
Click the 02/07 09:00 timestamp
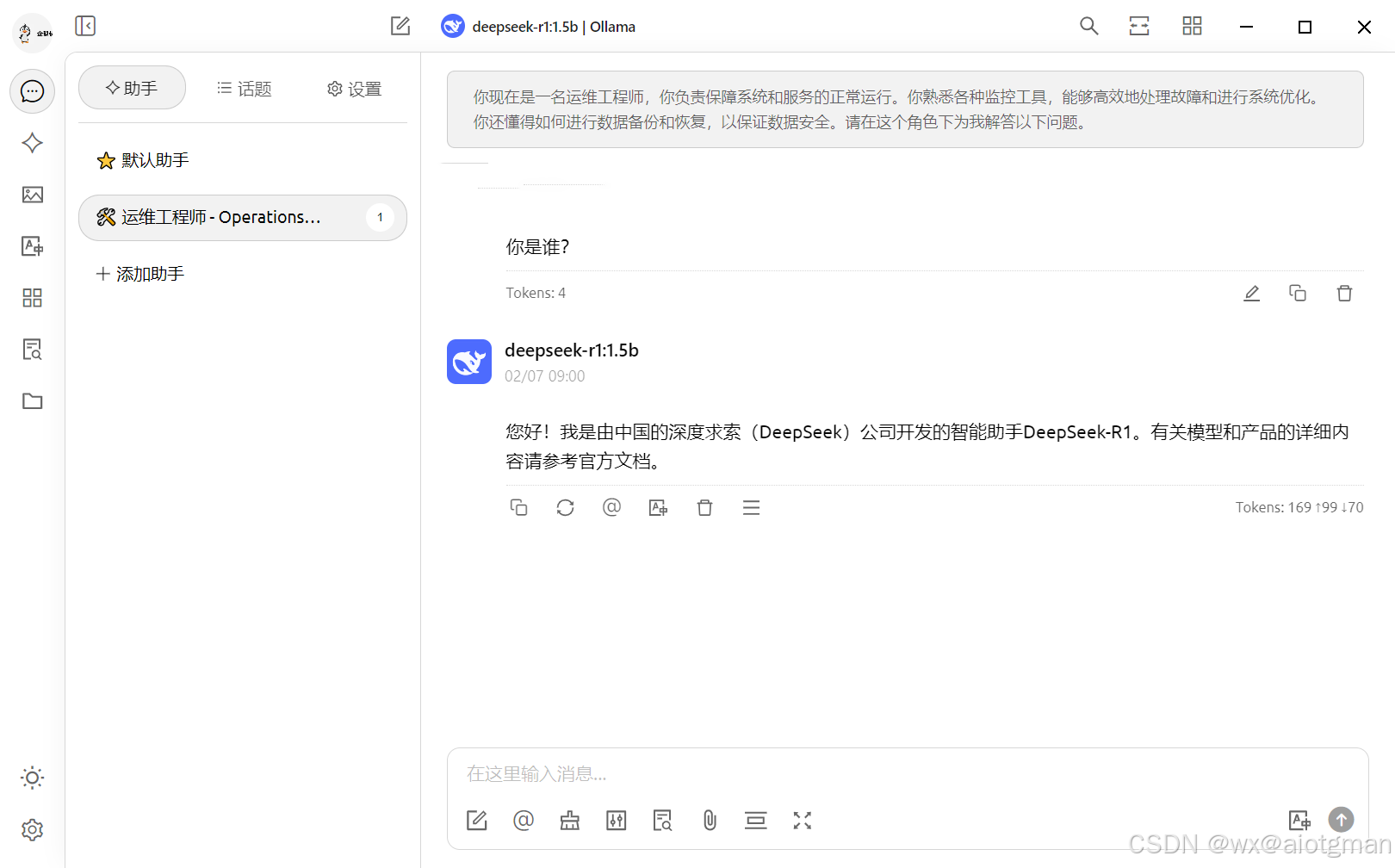[x=545, y=376]
